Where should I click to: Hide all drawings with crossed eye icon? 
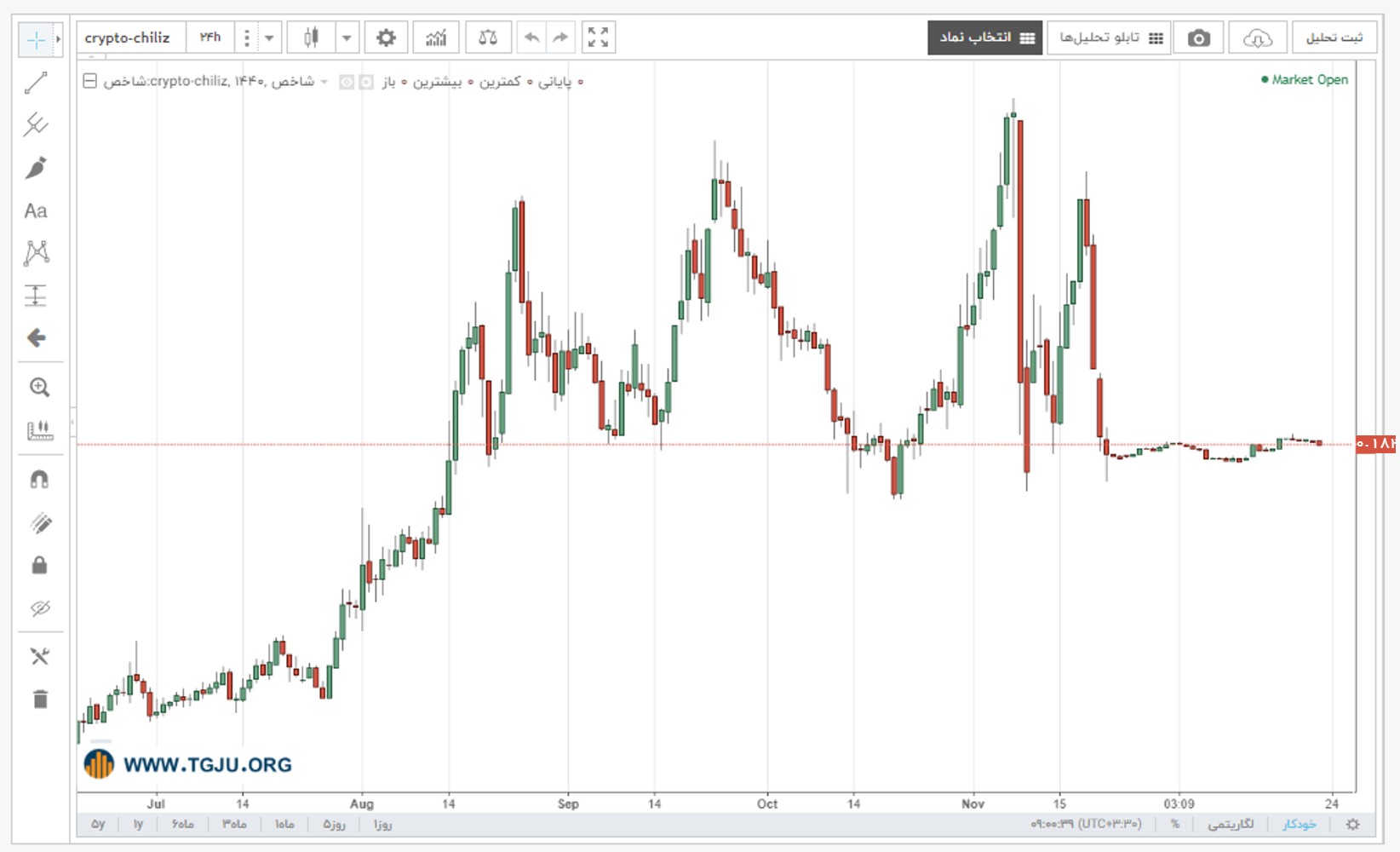pos(39,608)
